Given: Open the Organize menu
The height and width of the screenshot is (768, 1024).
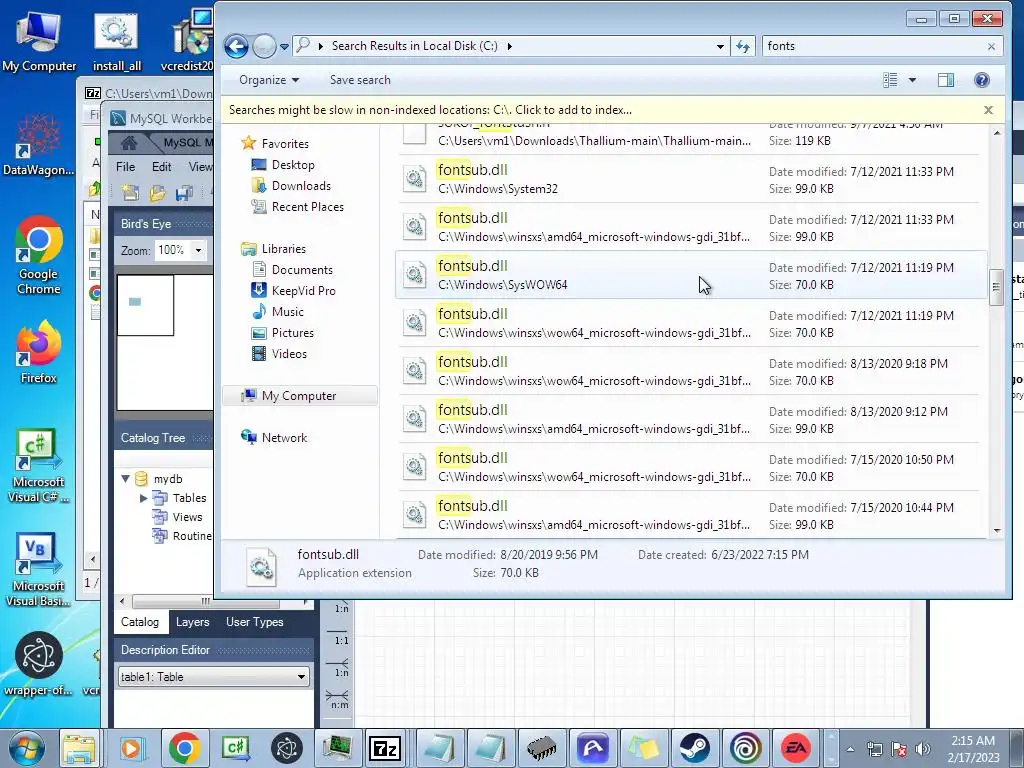Looking at the screenshot, I should pyautogui.click(x=268, y=80).
